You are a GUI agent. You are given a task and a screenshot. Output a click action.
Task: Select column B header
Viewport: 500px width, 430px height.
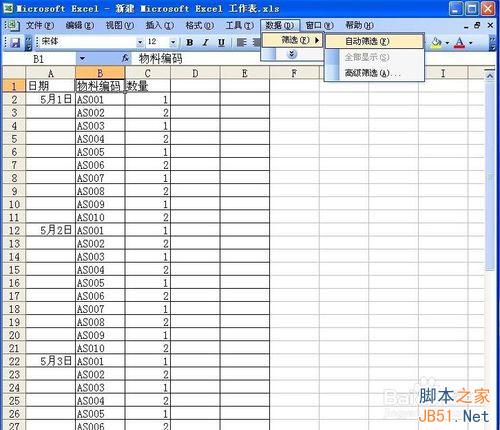click(x=100, y=73)
